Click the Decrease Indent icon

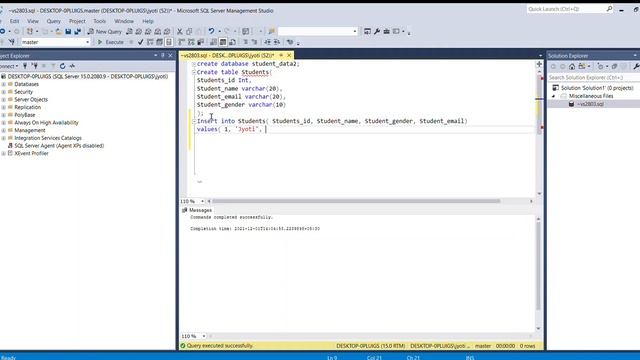pos(267,42)
